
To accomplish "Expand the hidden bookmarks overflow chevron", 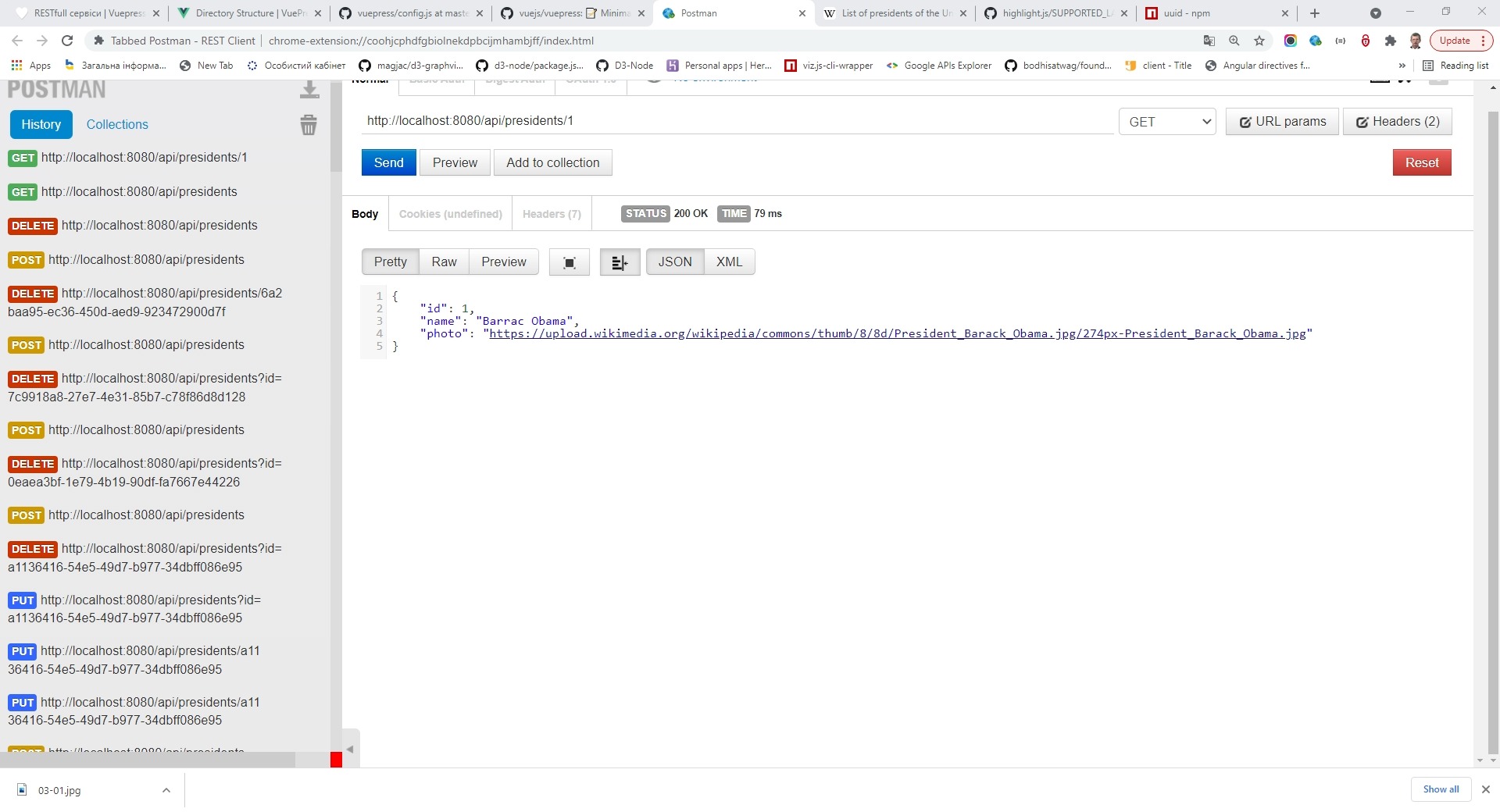I will [1402, 66].
